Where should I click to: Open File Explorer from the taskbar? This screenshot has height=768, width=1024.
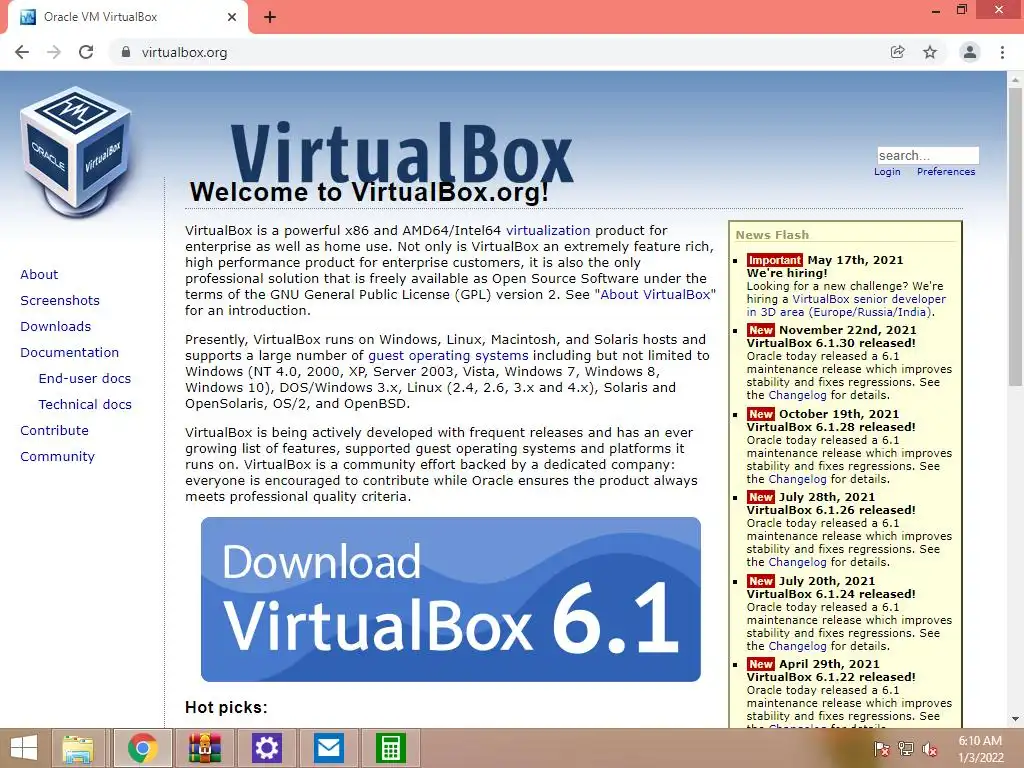[78, 748]
